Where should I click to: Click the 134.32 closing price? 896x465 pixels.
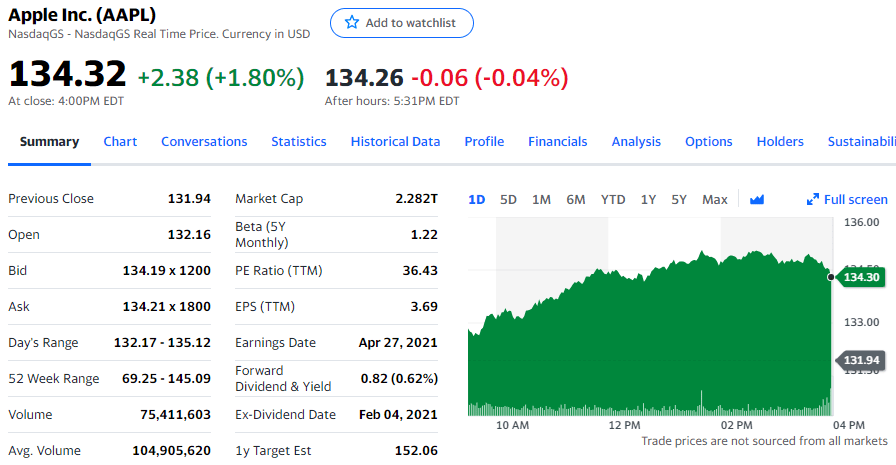[67, 74]
